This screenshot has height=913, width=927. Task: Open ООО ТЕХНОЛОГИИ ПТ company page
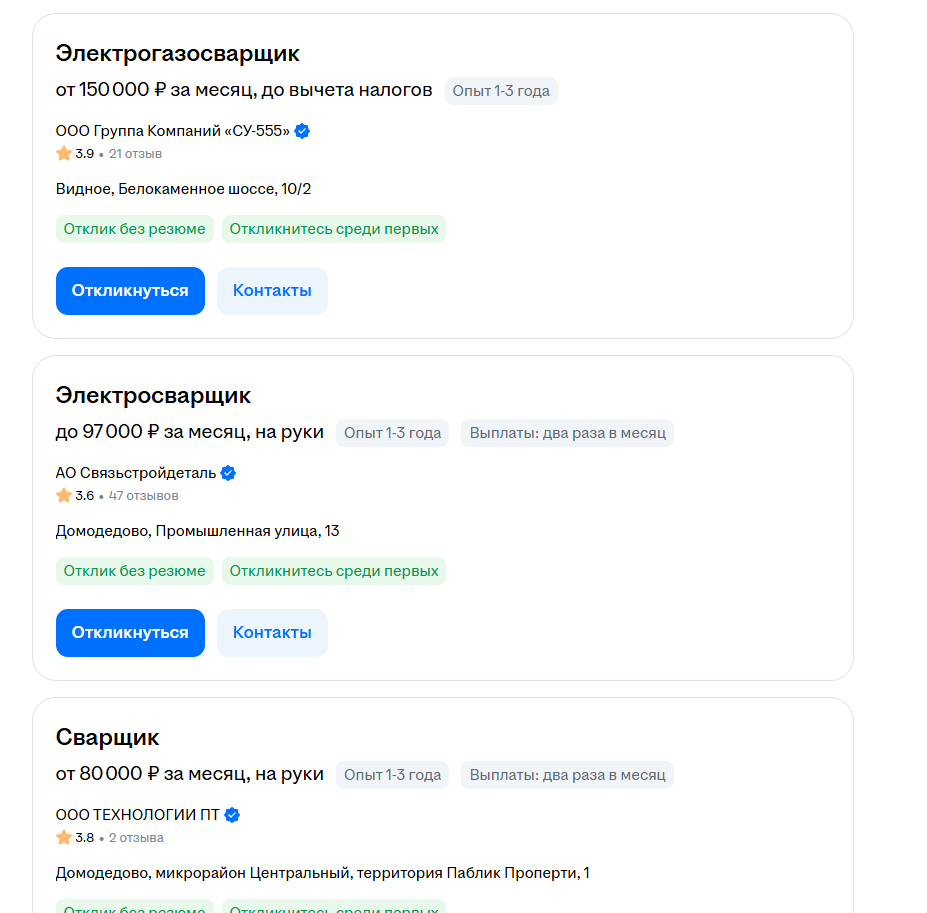coord(137,815)
